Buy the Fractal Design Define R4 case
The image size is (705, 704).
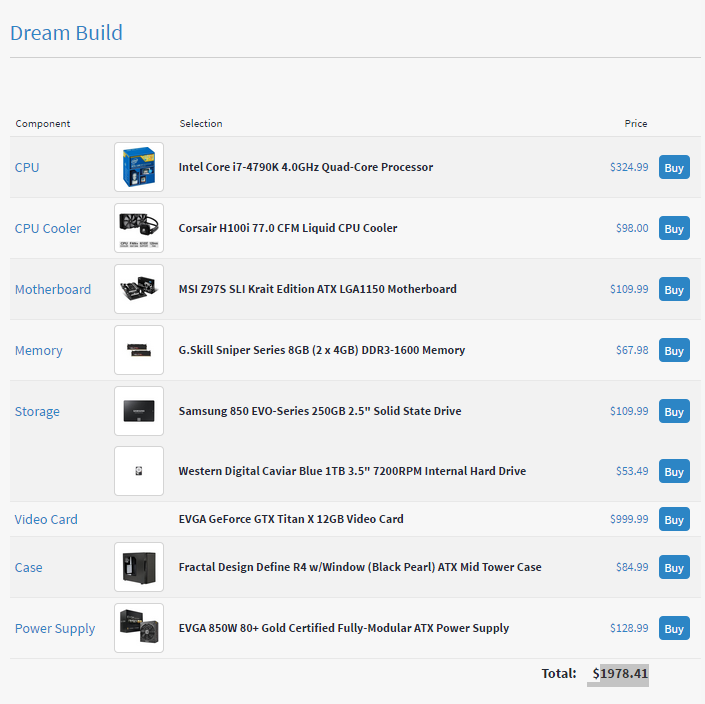pos(674,567)
